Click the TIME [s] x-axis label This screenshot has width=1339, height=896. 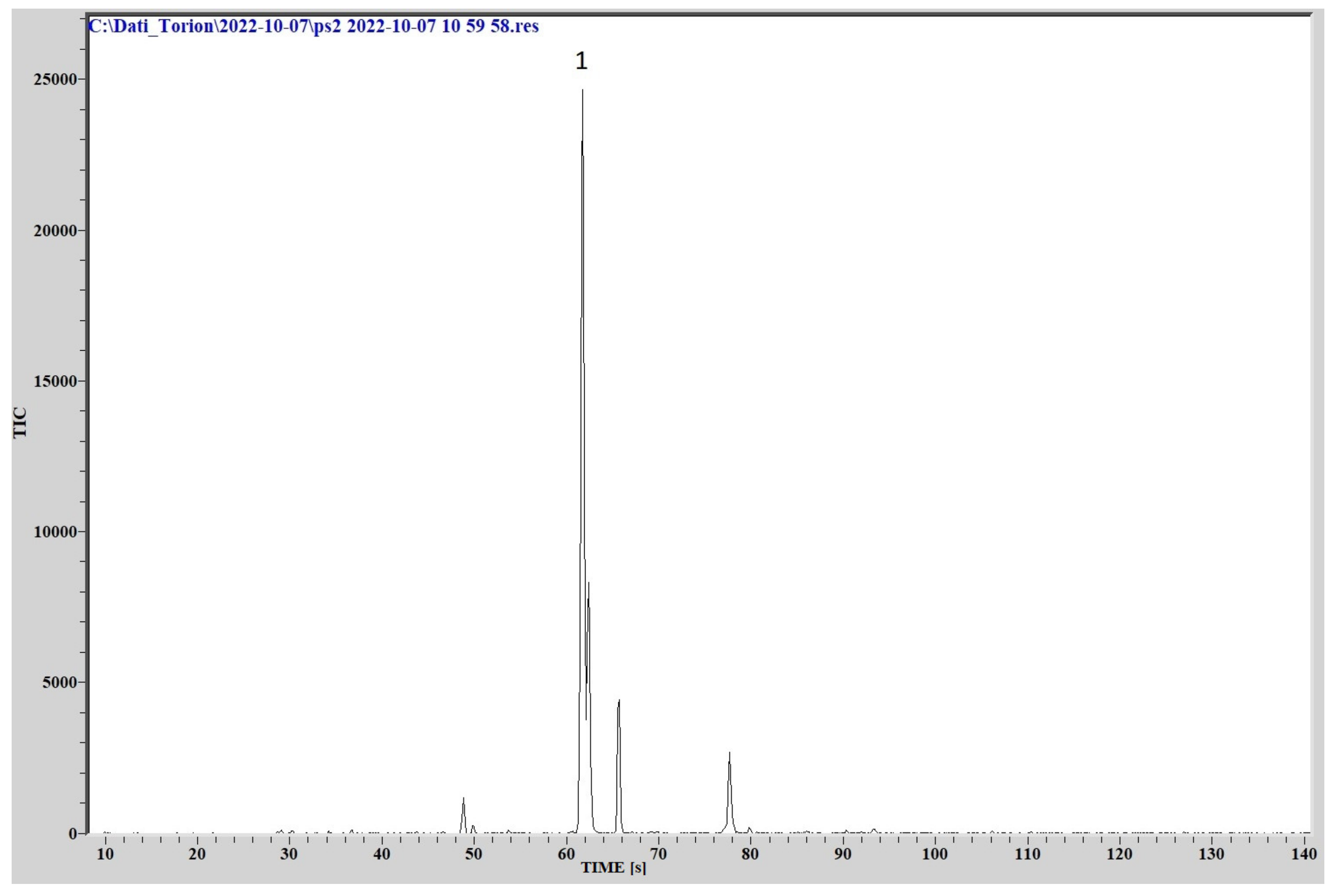[x=613, y=868]
